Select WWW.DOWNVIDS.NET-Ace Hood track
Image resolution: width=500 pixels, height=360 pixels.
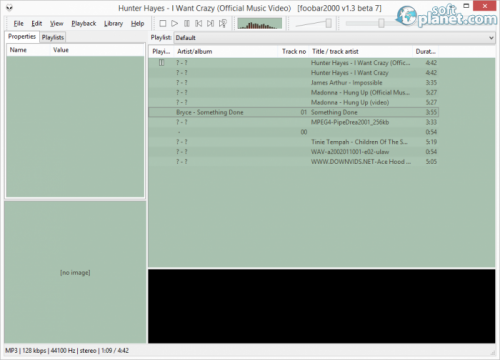293,162
